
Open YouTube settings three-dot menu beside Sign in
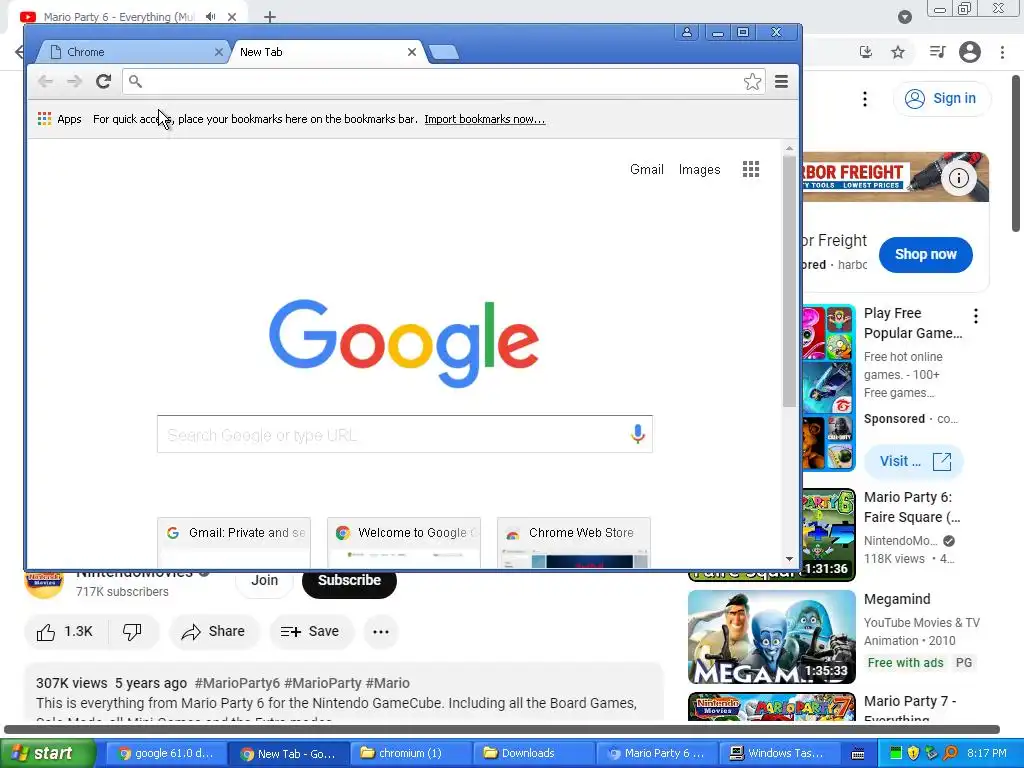[865, 99]
